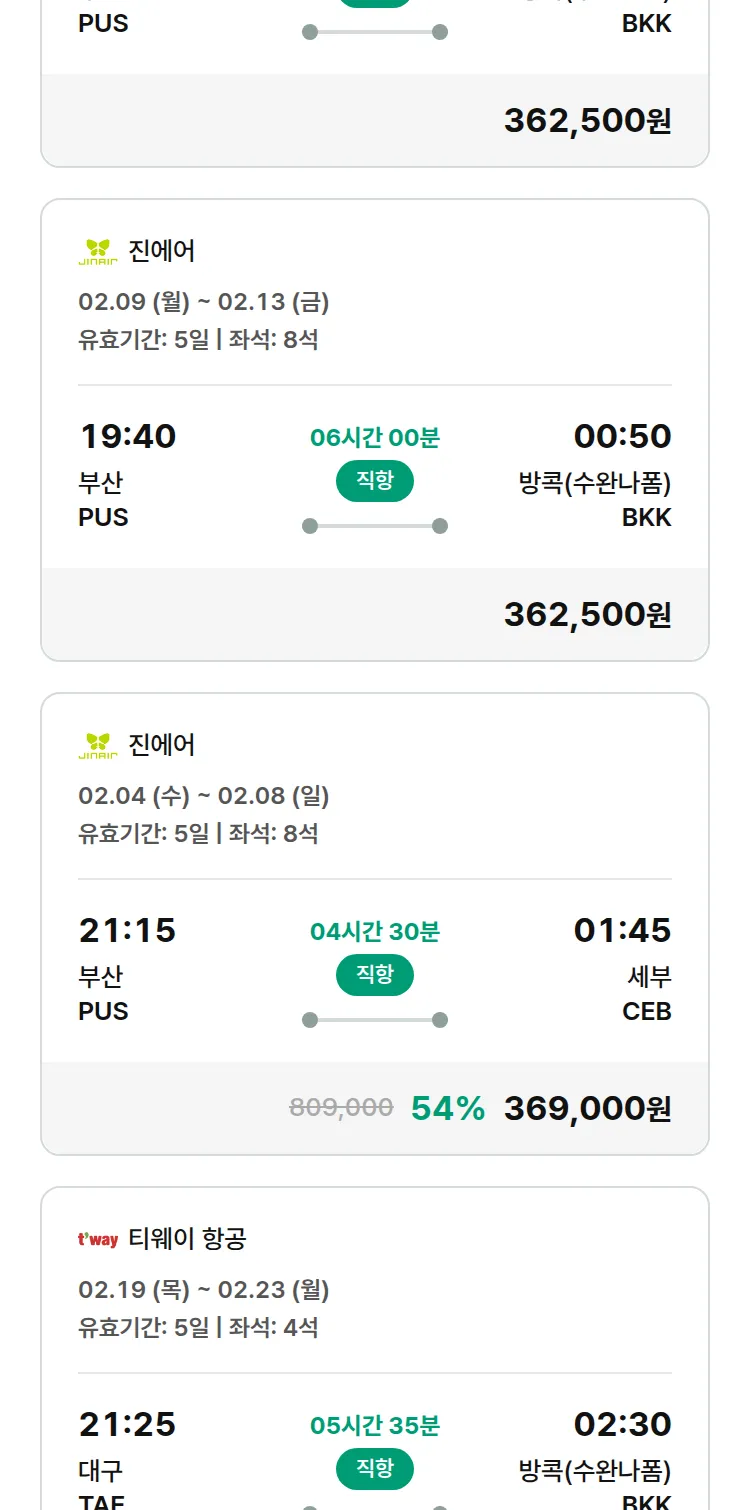This screenshot has height=1510, width=750.
Task: Tap the 01:45 arrival time to Cebu
Action: (x=622, y=931)
